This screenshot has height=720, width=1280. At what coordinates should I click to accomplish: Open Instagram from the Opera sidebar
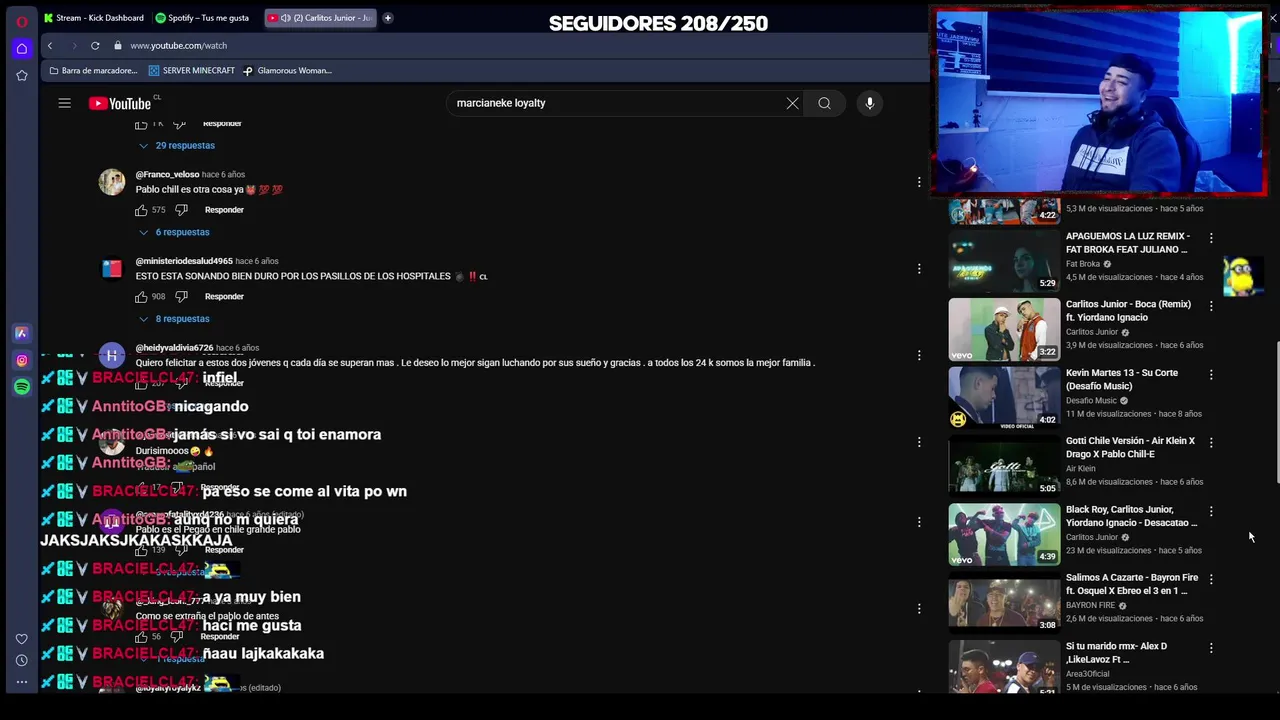[22, 360]
